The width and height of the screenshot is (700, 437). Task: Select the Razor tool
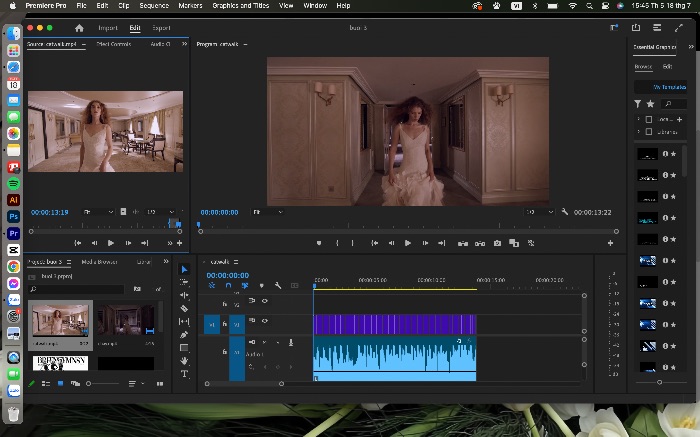tap(184, 308)
